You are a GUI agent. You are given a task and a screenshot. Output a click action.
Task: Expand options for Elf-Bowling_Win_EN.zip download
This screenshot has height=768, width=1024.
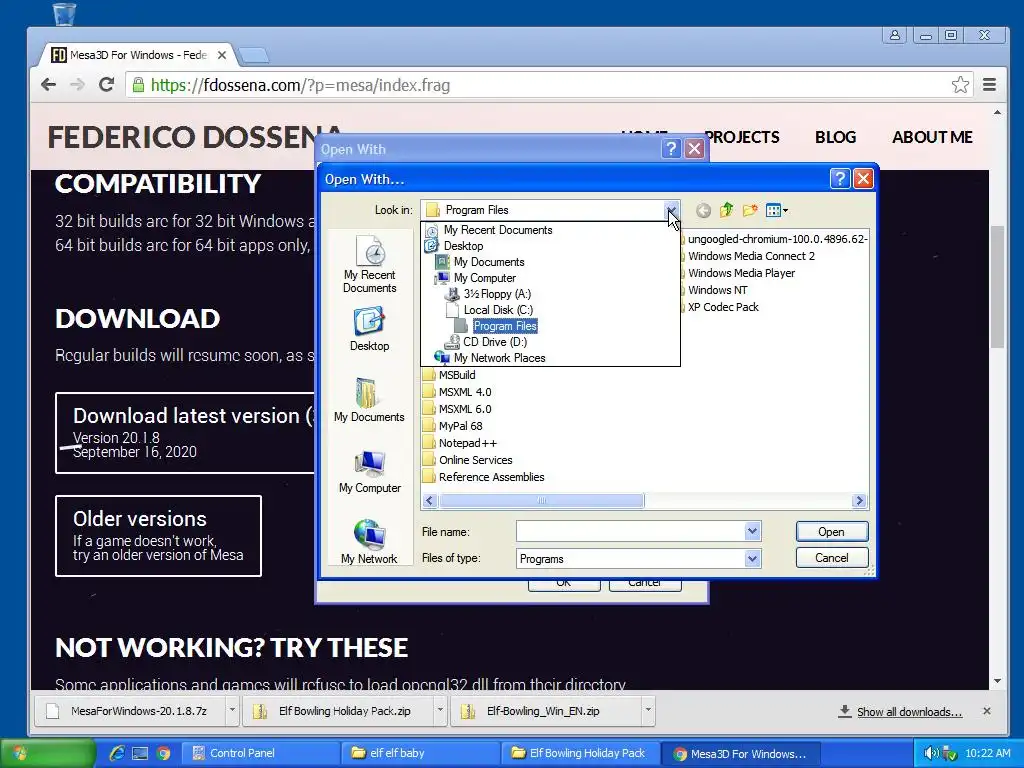tap(648, 711)
